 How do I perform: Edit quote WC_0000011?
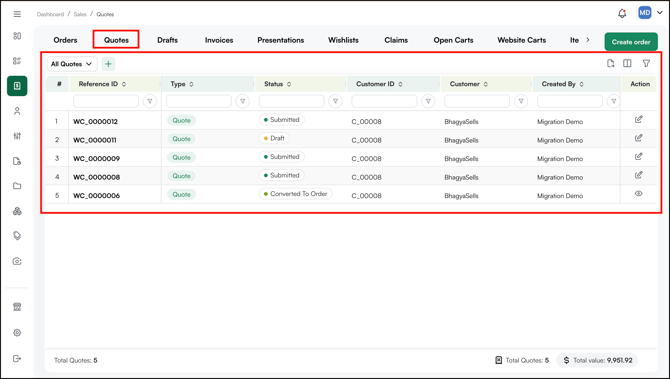click(x=638, y=138)
